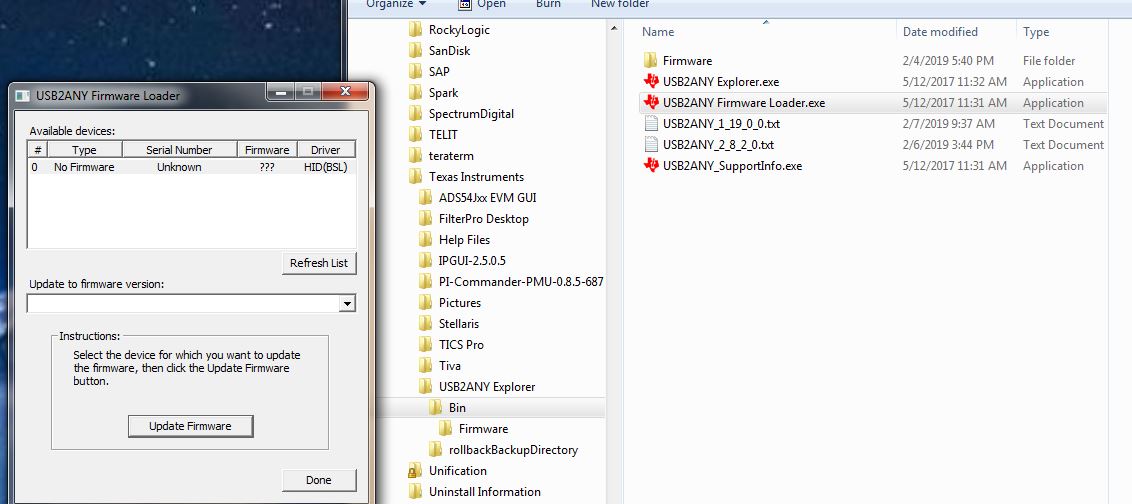
Task: Click the Done button
Action: [319, 480]
